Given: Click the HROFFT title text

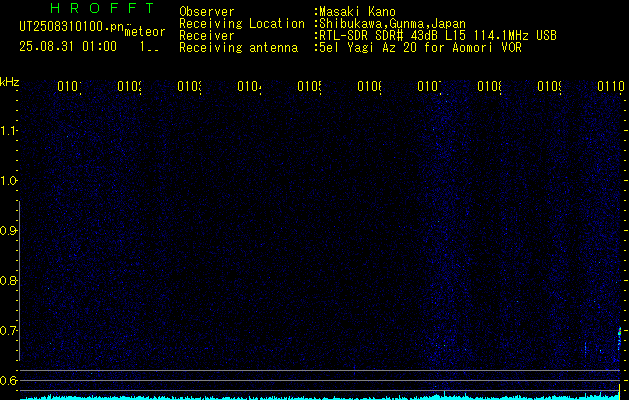Looking at the screenshot, I should (103, 8).
